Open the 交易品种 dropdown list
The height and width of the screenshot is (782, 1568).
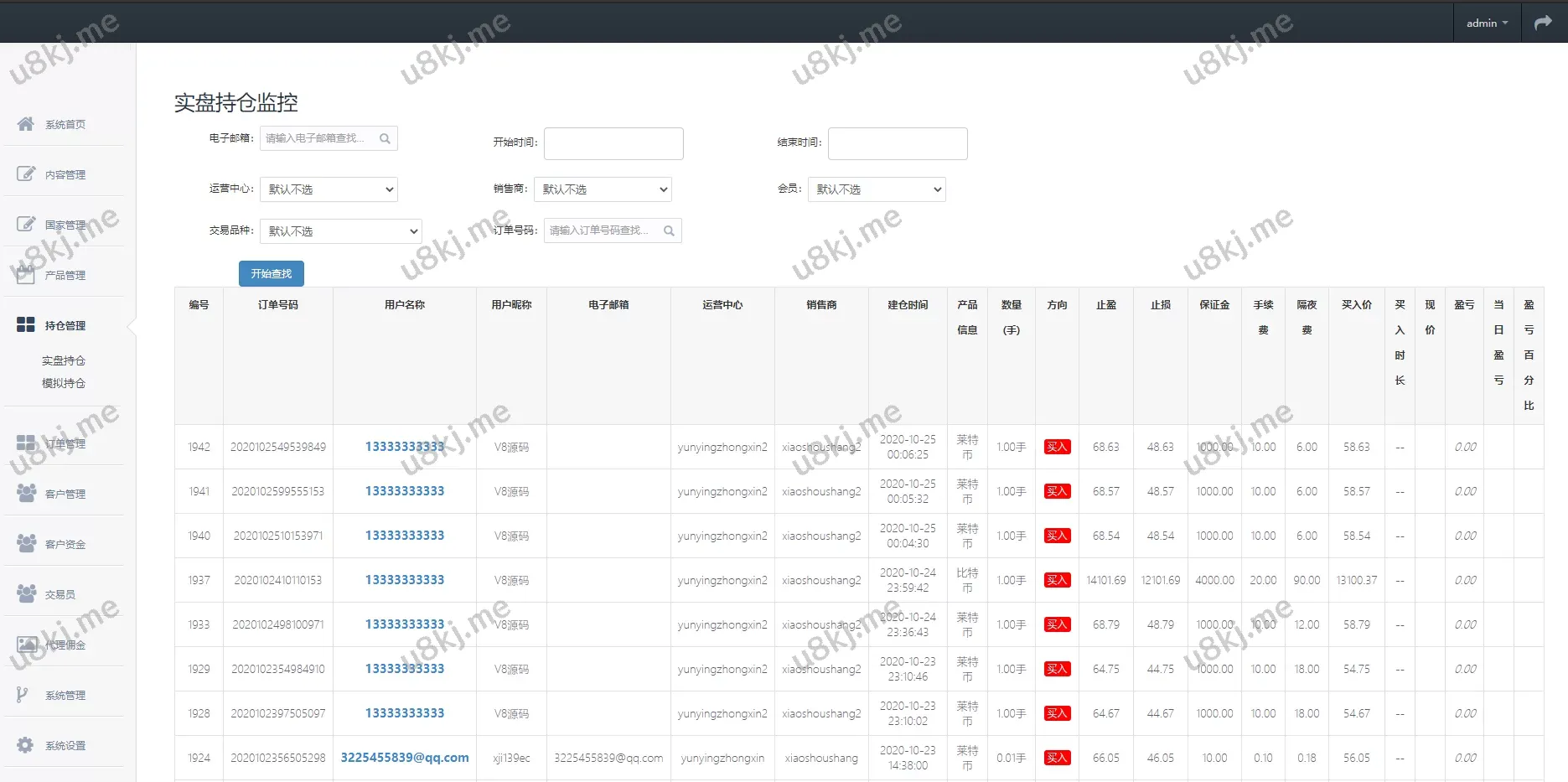coord(340,231)
